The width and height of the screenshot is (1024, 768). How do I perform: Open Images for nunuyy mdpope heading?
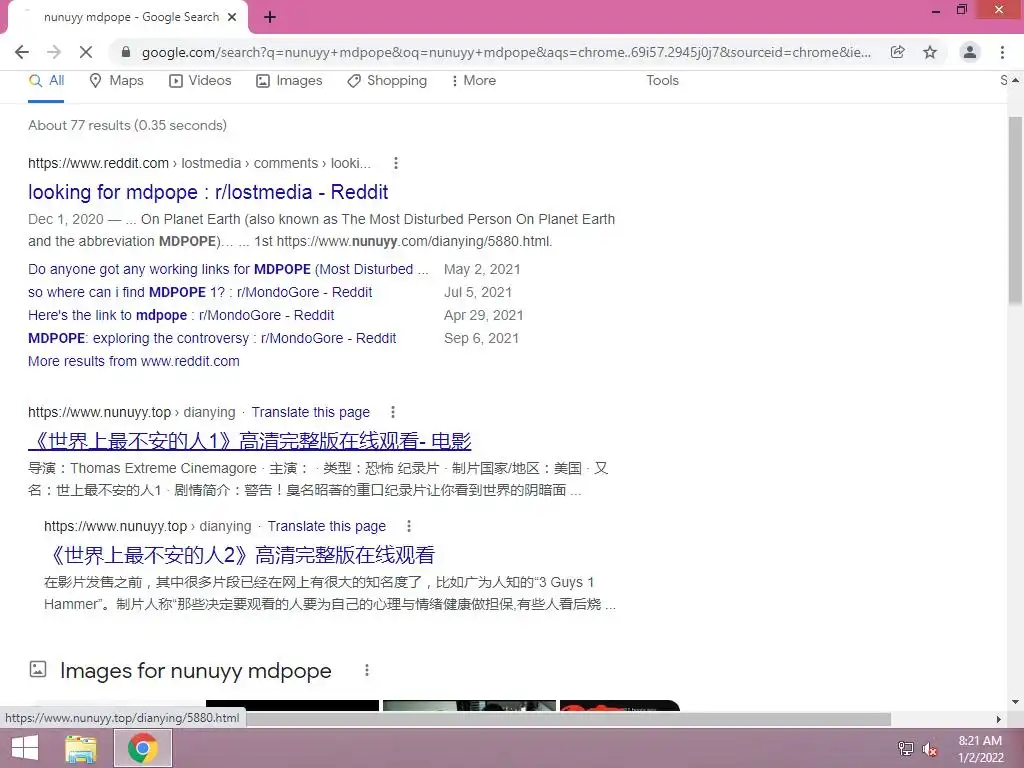pos(196,671)
